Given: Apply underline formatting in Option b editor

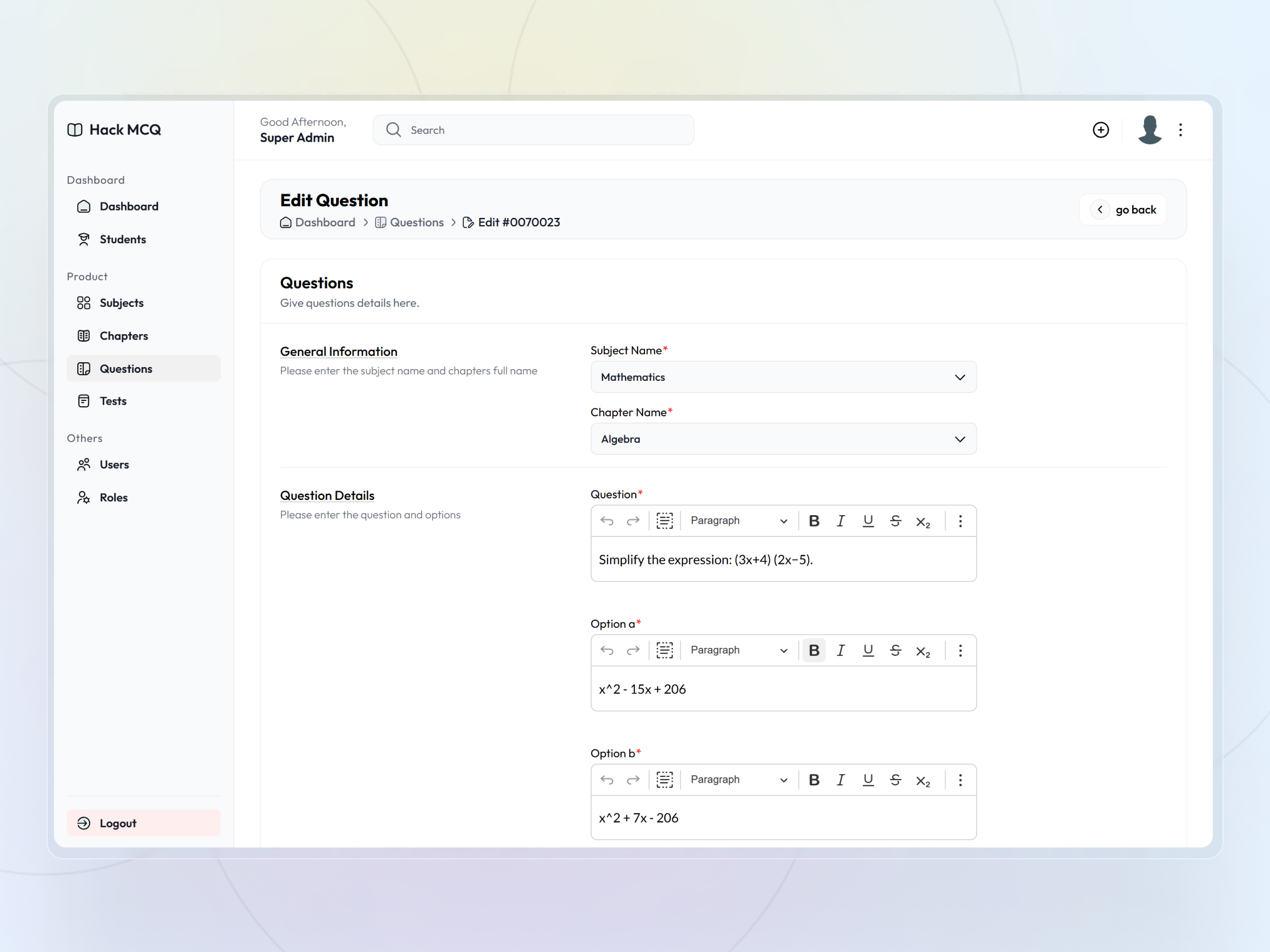Looking at the screenshot, I should 868,779.
